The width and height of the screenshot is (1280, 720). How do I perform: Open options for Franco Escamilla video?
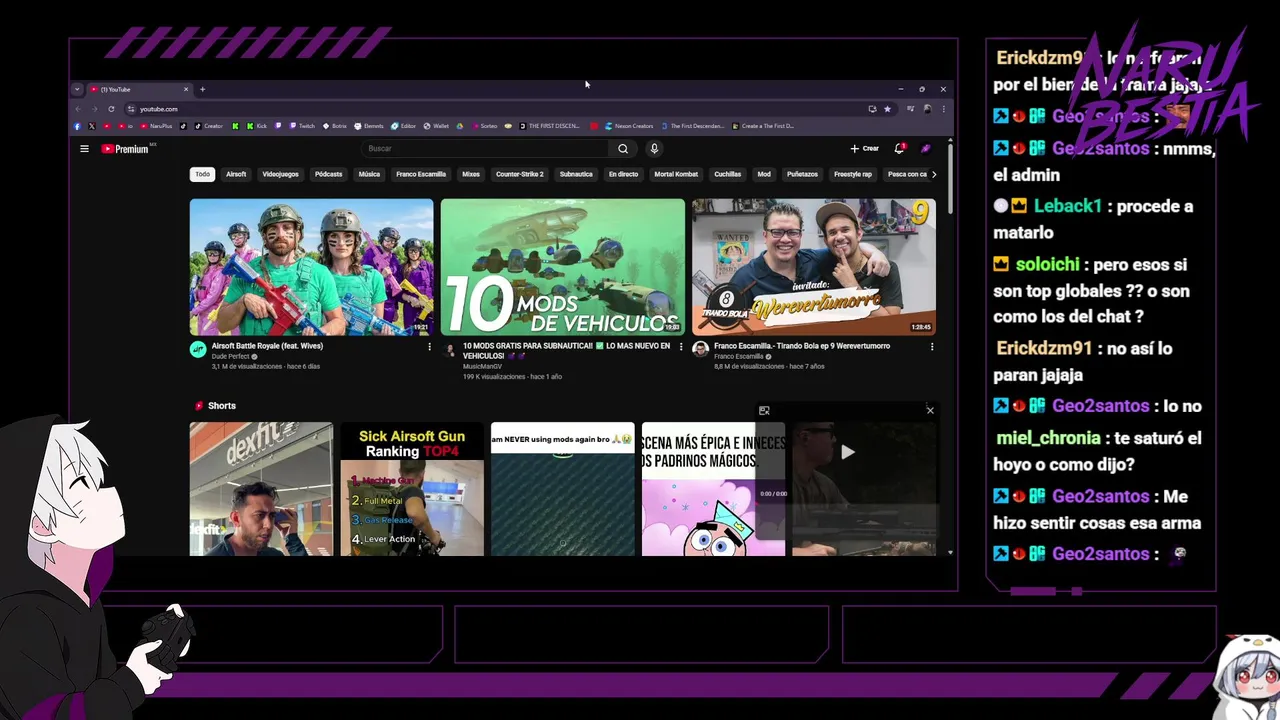pos(932,347)
